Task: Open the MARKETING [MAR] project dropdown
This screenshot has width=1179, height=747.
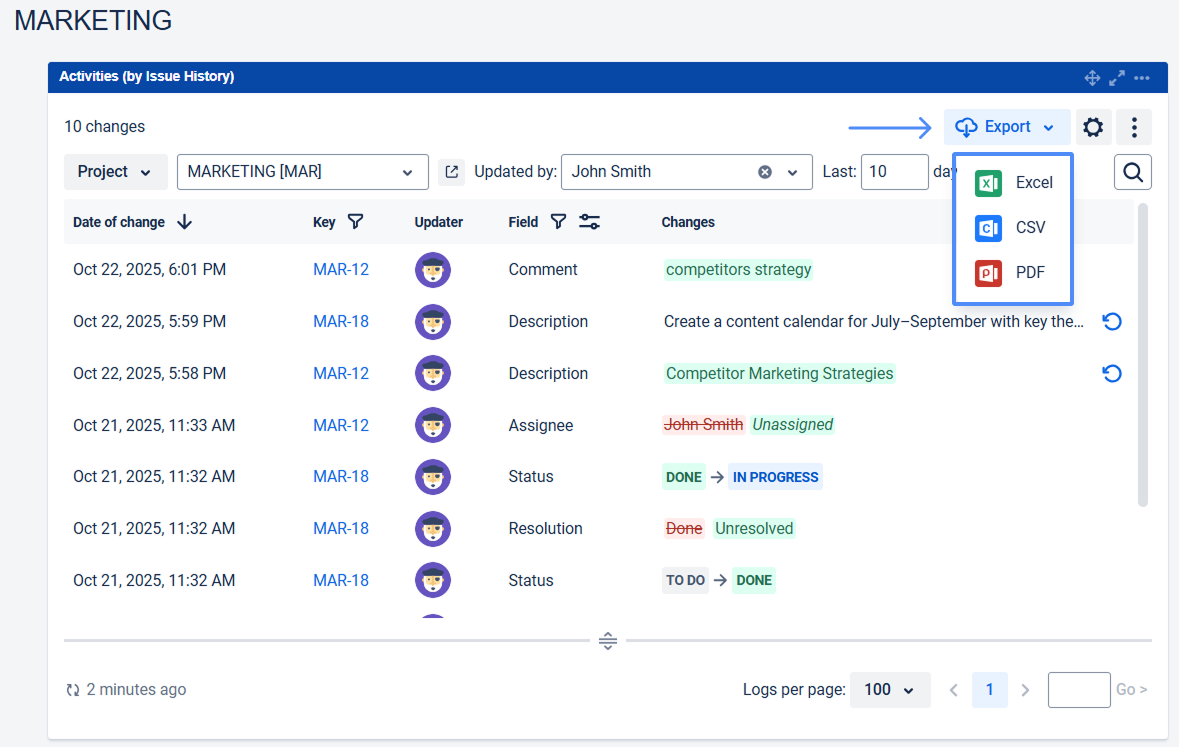Action: [302, 172]
